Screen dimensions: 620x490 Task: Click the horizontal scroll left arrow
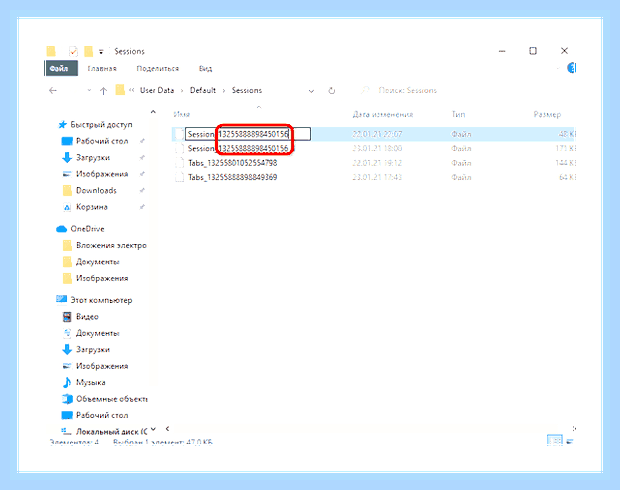(x=168, y=428)
